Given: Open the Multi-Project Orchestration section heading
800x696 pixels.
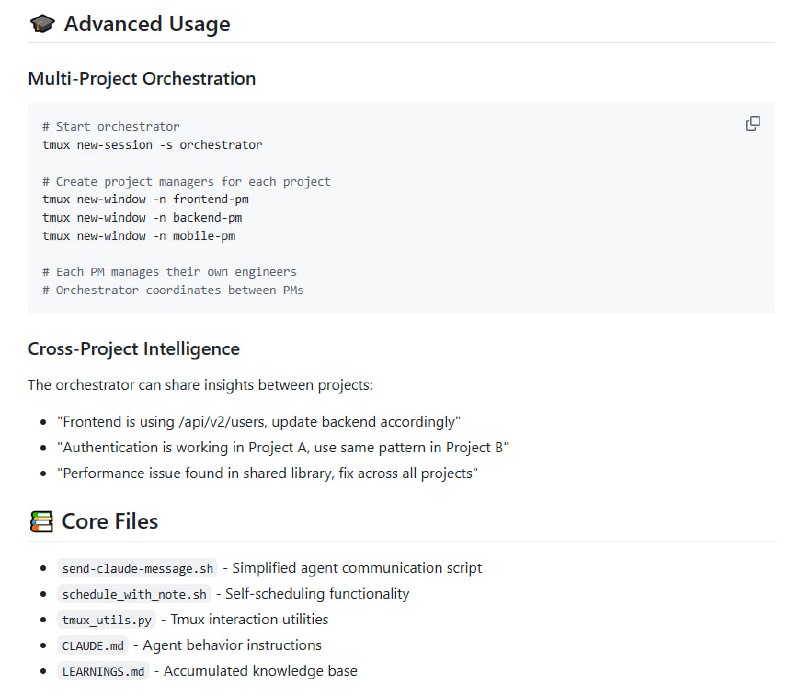Looking at the screenshot, I should coord(141,78).
